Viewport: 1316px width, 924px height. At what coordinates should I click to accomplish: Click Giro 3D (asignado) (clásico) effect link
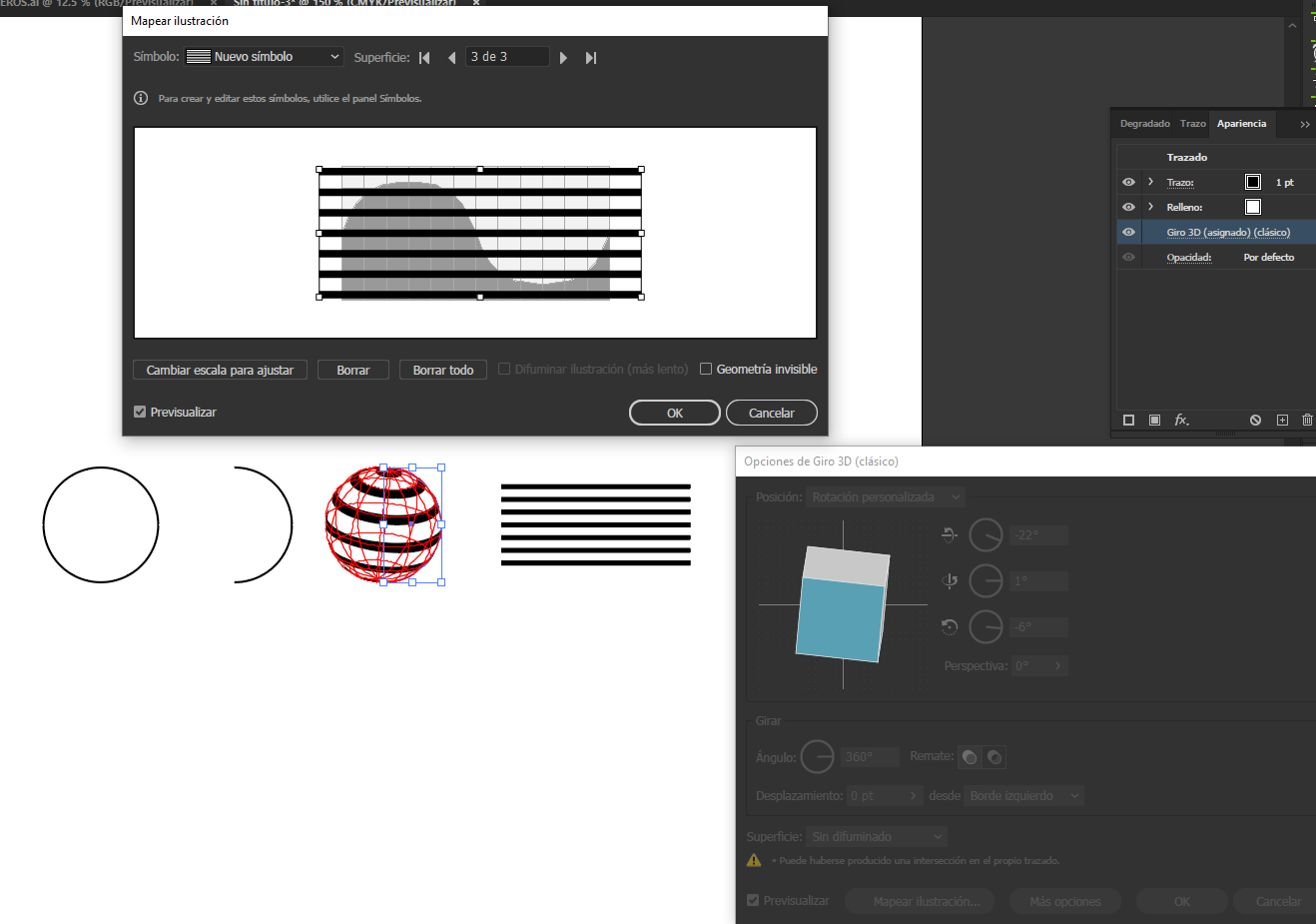tap(1228, 232)
